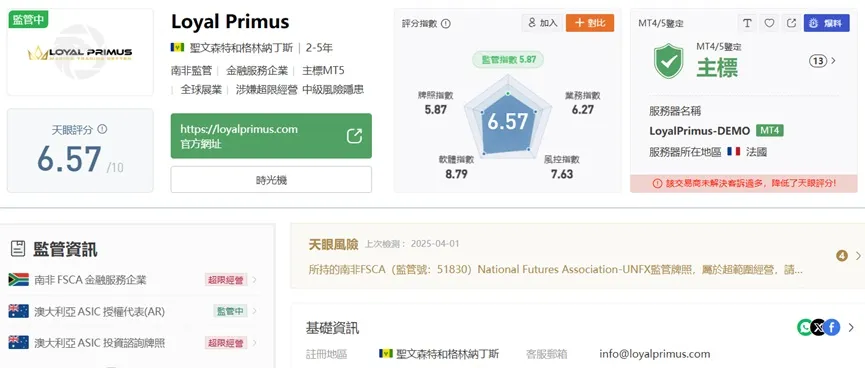Click the South Africa flag icon
The width and height of the screenshot is (865, 368).
click(19, 280)
